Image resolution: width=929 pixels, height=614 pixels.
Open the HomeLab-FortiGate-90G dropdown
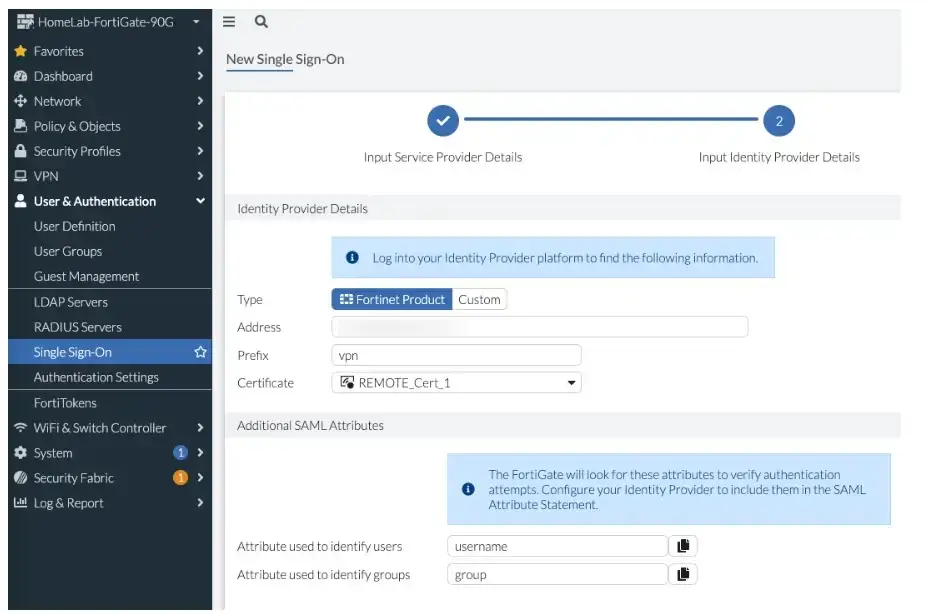pos(196,22)
